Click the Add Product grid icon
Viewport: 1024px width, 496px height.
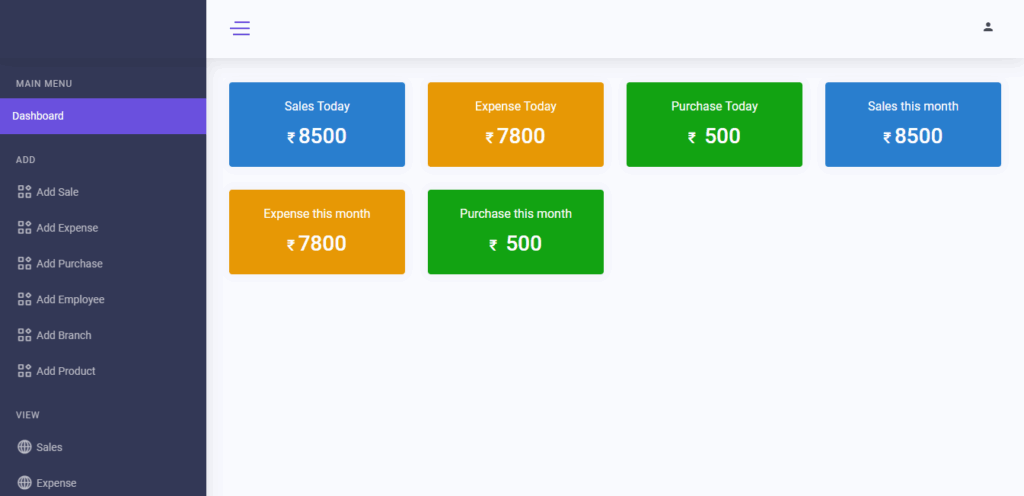[x=25, y=371]
